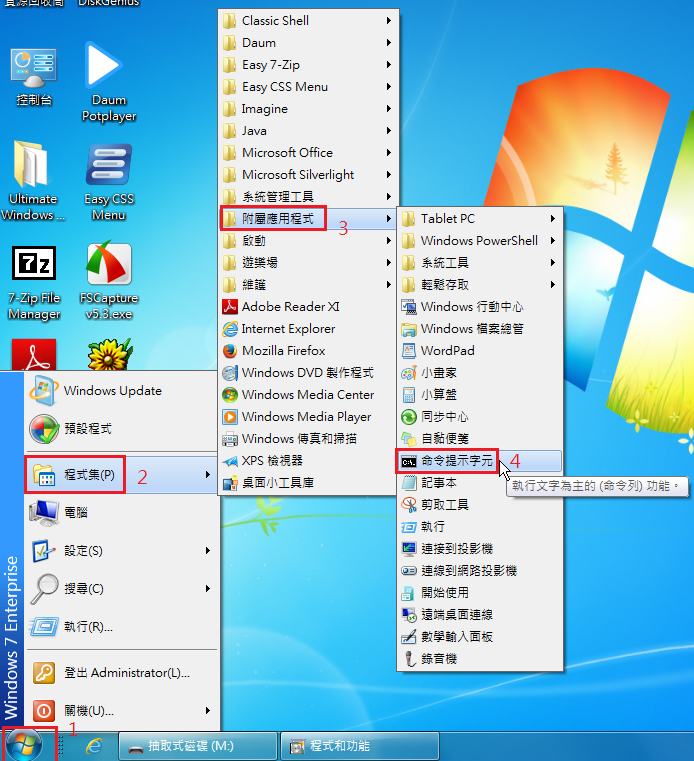Open Adobe Reader XI from programs menu

tap(308, 307)
